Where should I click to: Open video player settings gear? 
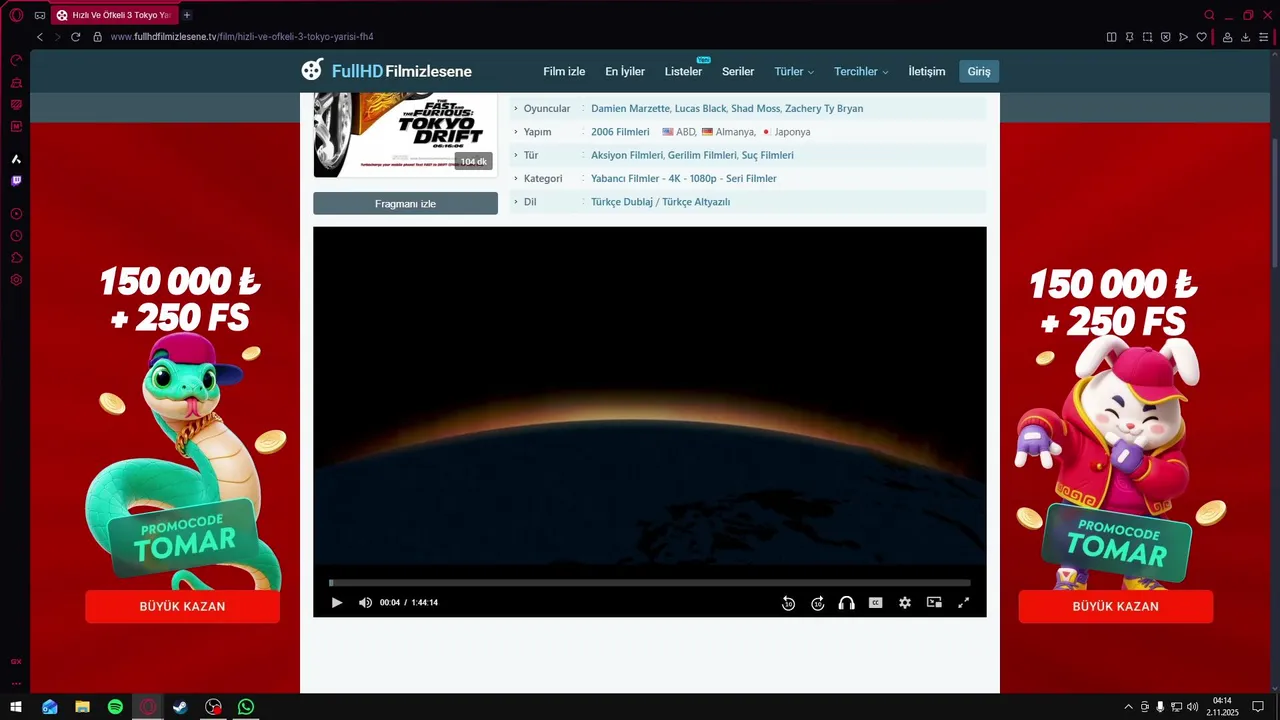[x=905, y=603]
